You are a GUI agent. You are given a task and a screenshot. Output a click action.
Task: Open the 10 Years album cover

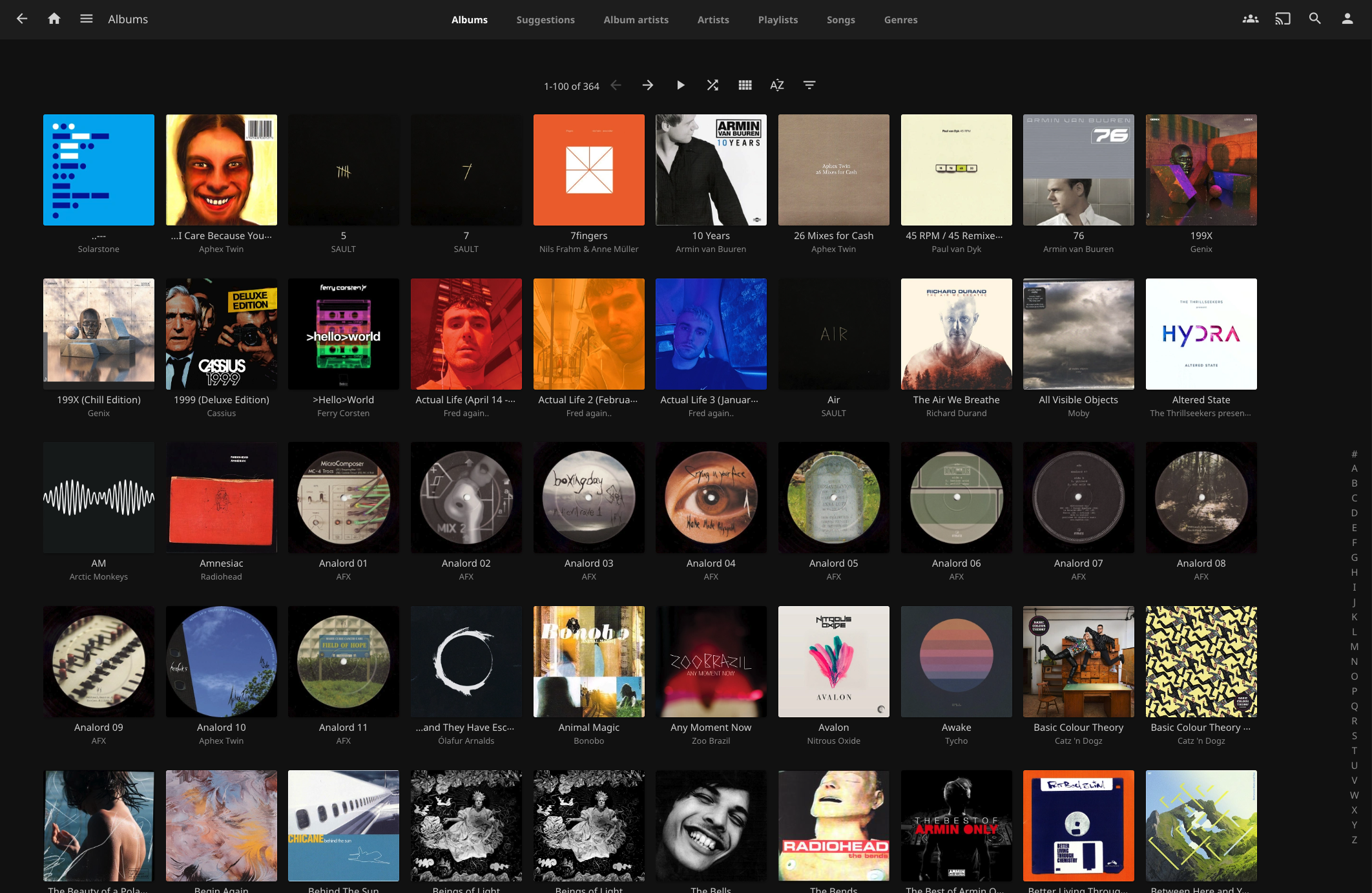coord(711,170)
